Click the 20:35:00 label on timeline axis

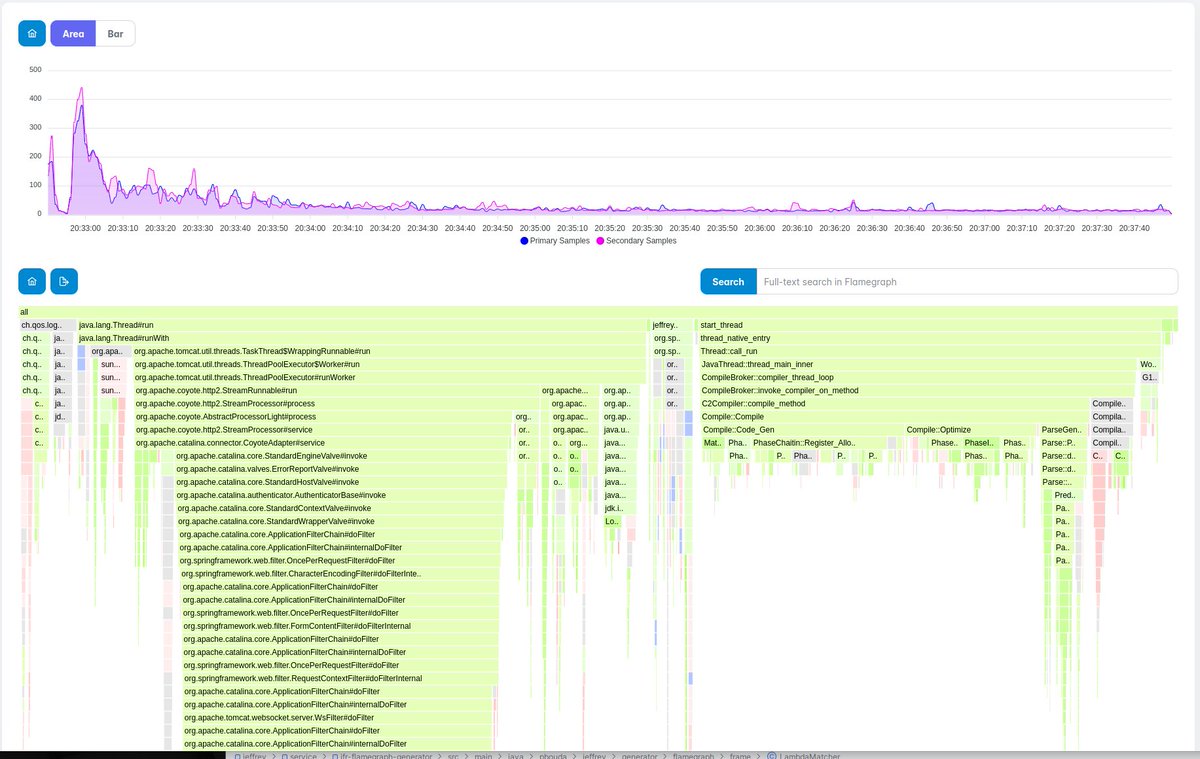535,228
